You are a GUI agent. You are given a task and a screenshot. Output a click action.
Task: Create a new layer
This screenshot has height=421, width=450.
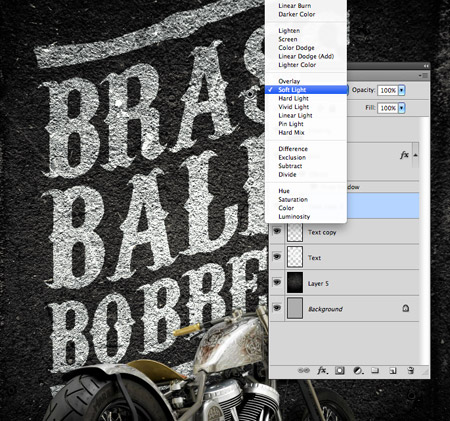393,370
